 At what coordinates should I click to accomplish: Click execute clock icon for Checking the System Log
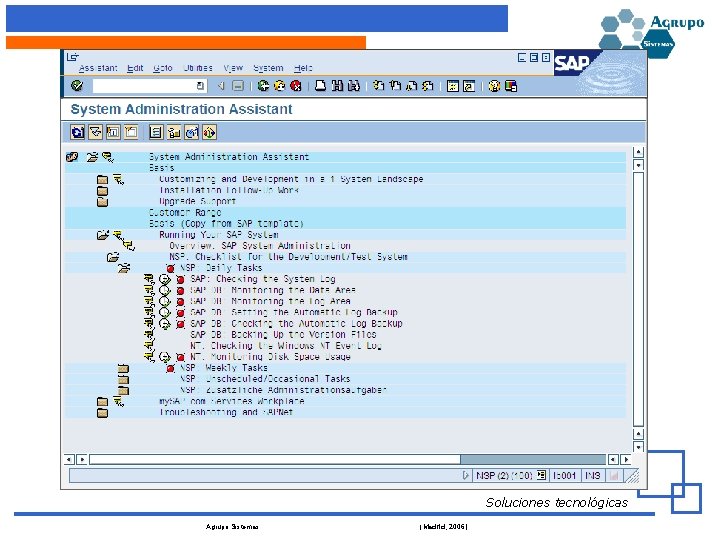coord(164,279)
